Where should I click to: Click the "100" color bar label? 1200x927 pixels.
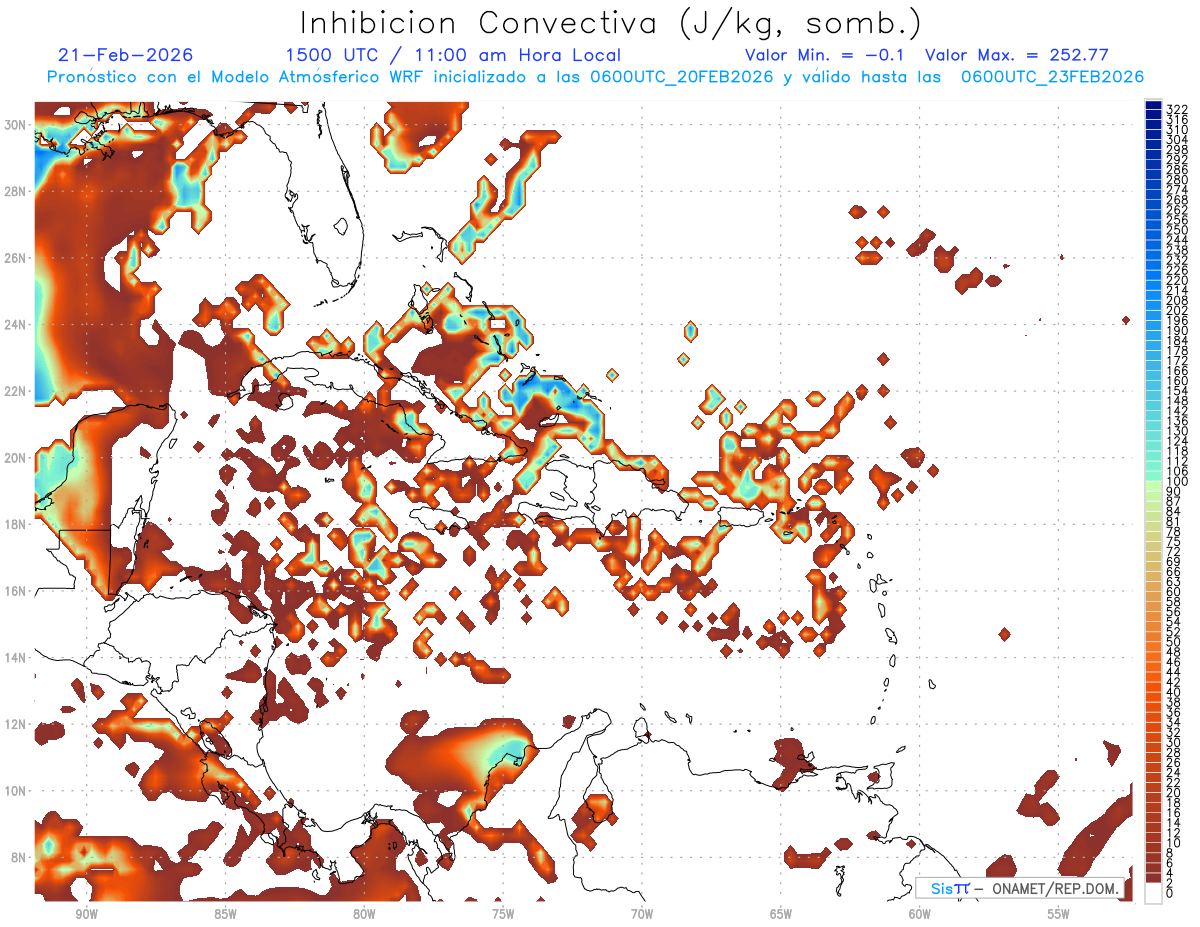click(x=1177, y=483)
